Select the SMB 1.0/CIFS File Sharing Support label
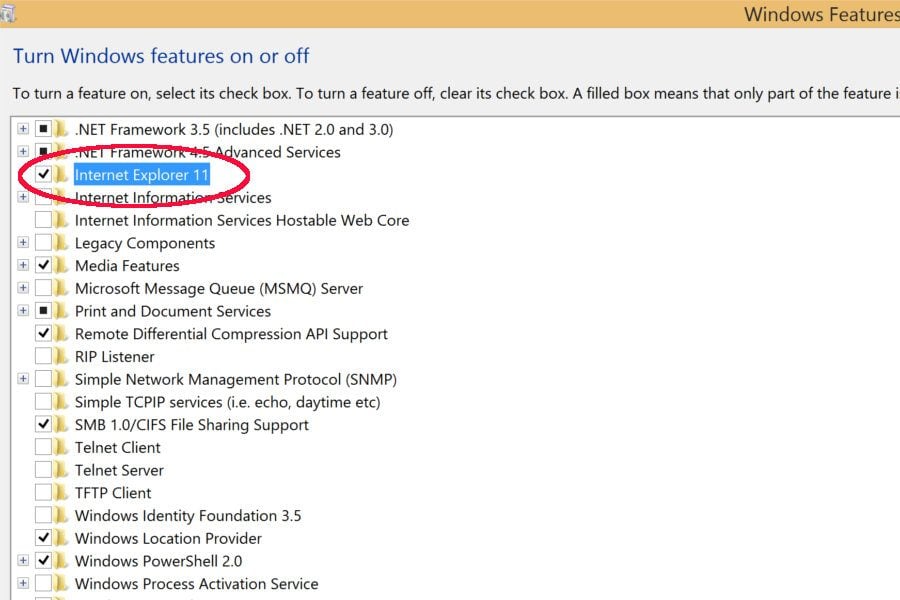The height and width of the screenshot is (600, 900). click(x=192, y=425)
